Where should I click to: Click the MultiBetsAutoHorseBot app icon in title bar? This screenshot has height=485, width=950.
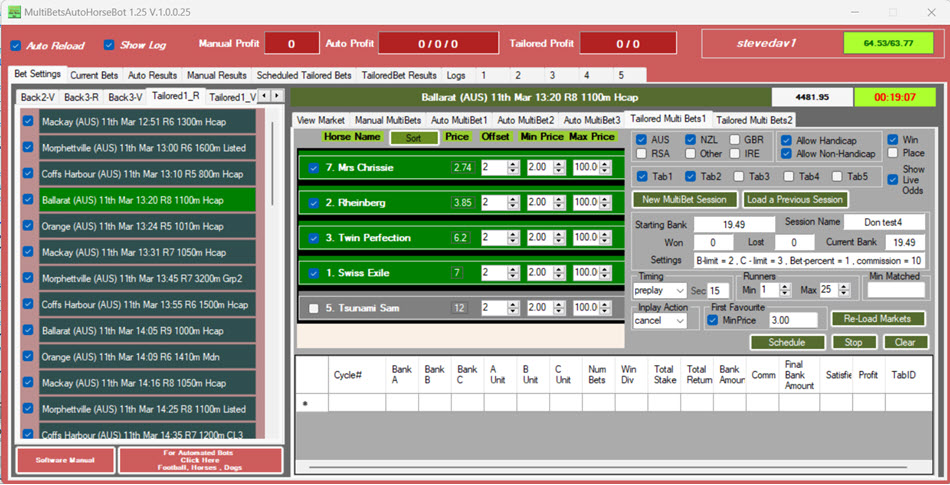[x=13, y=12]
